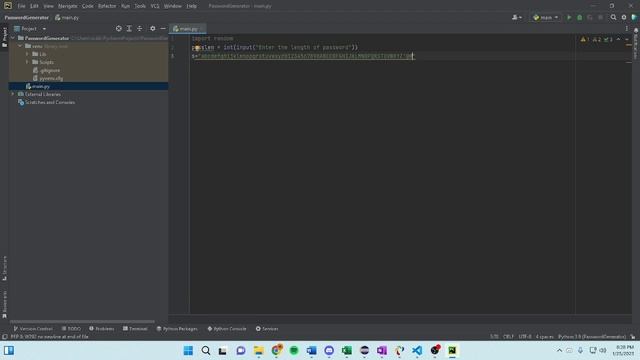The width and height of the screenshot is (640, 360).
Task: Open Visual Studio Code from taskbar
Action: coord(417,351)
